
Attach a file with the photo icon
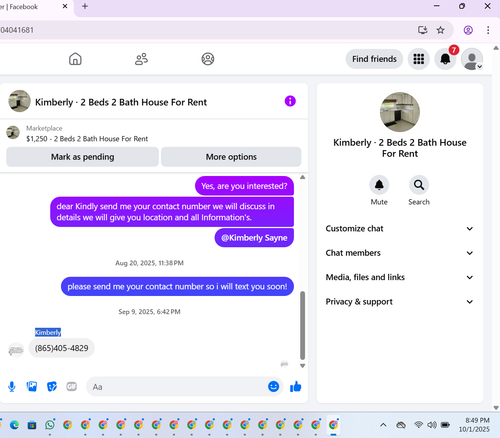point(32,386)
